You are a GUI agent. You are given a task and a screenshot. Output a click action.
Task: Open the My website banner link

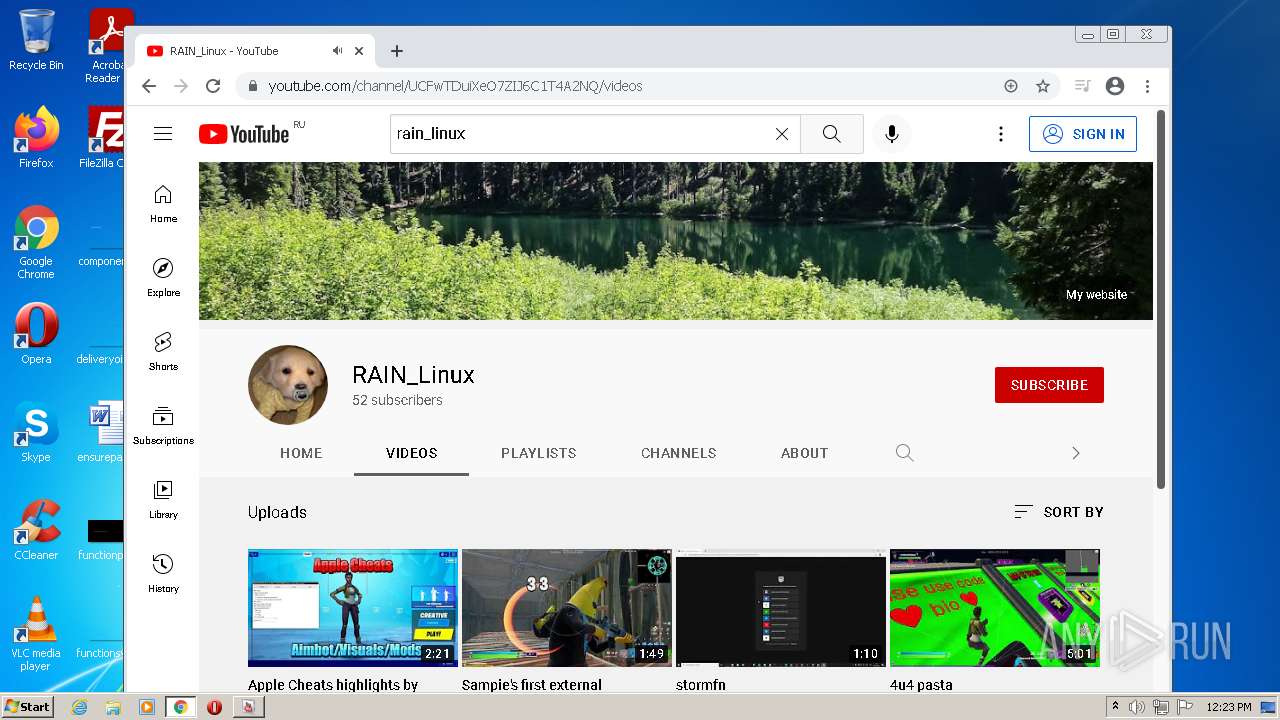click(1096, 295)
